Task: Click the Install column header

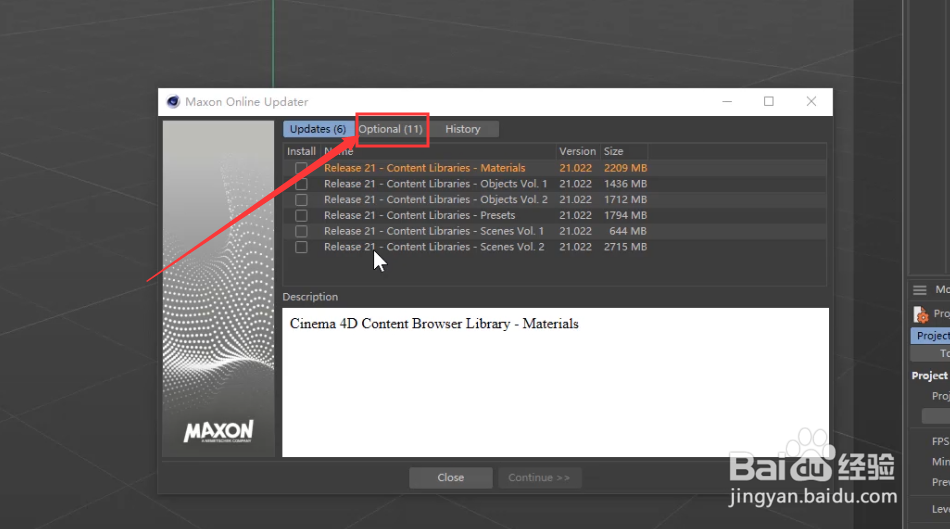Action: (x=301, y=151)
